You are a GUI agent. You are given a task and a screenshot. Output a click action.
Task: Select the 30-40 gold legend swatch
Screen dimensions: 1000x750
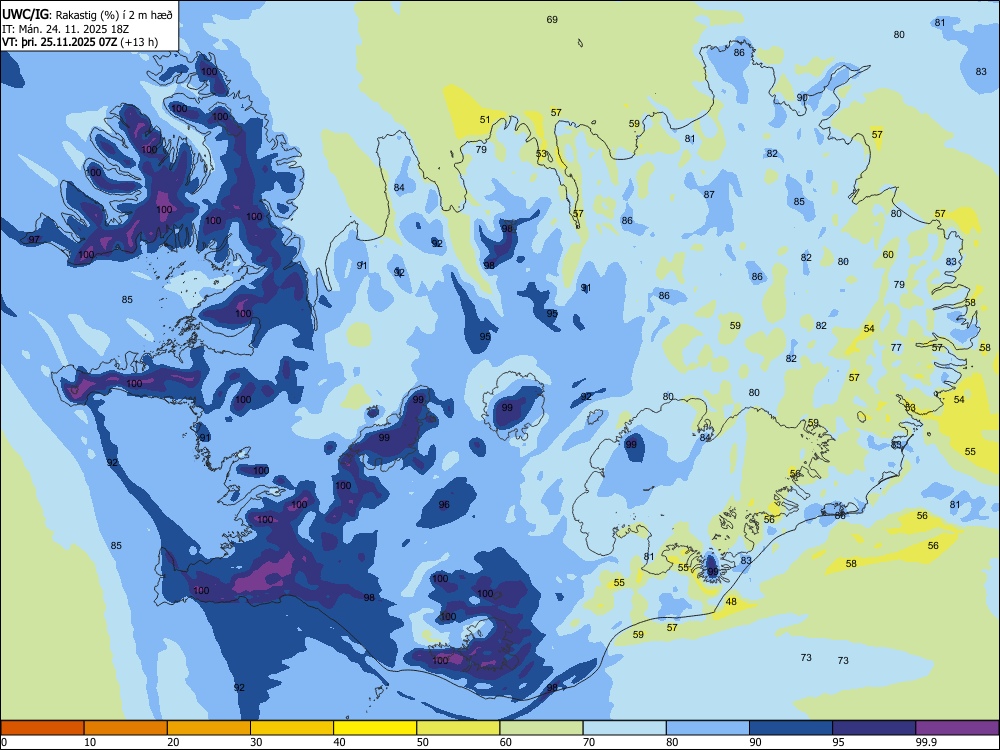[292, 728]
